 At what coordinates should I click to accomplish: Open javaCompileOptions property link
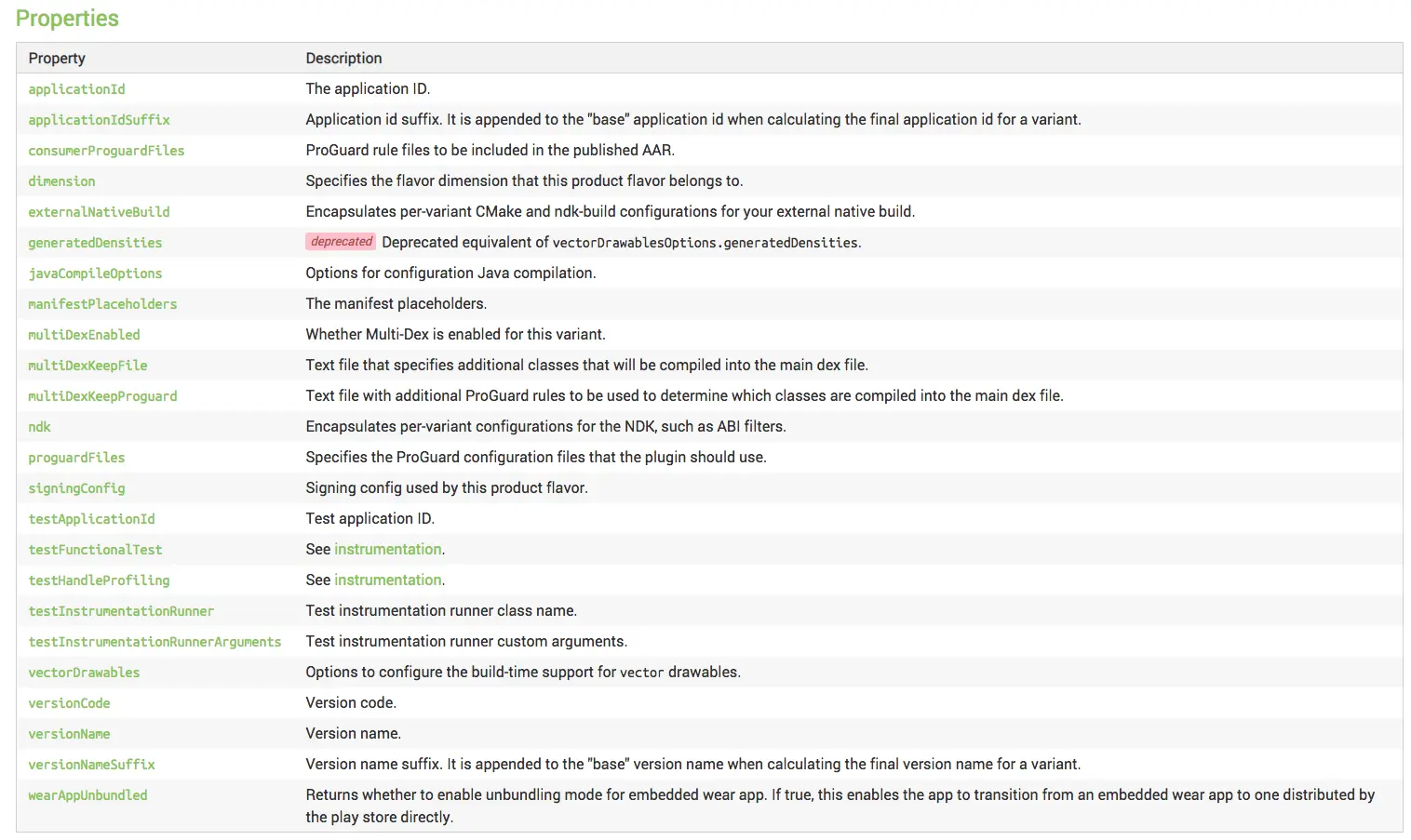[95, 273]
